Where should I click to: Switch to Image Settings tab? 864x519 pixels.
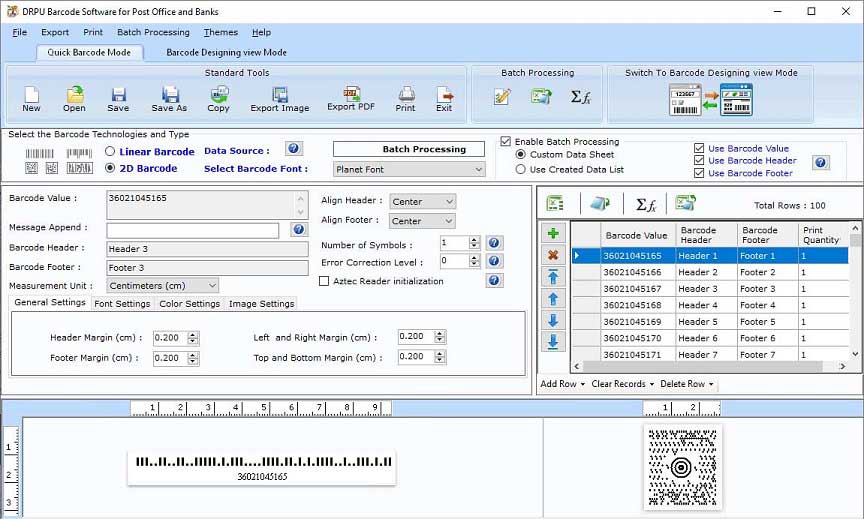pos(261,303)
